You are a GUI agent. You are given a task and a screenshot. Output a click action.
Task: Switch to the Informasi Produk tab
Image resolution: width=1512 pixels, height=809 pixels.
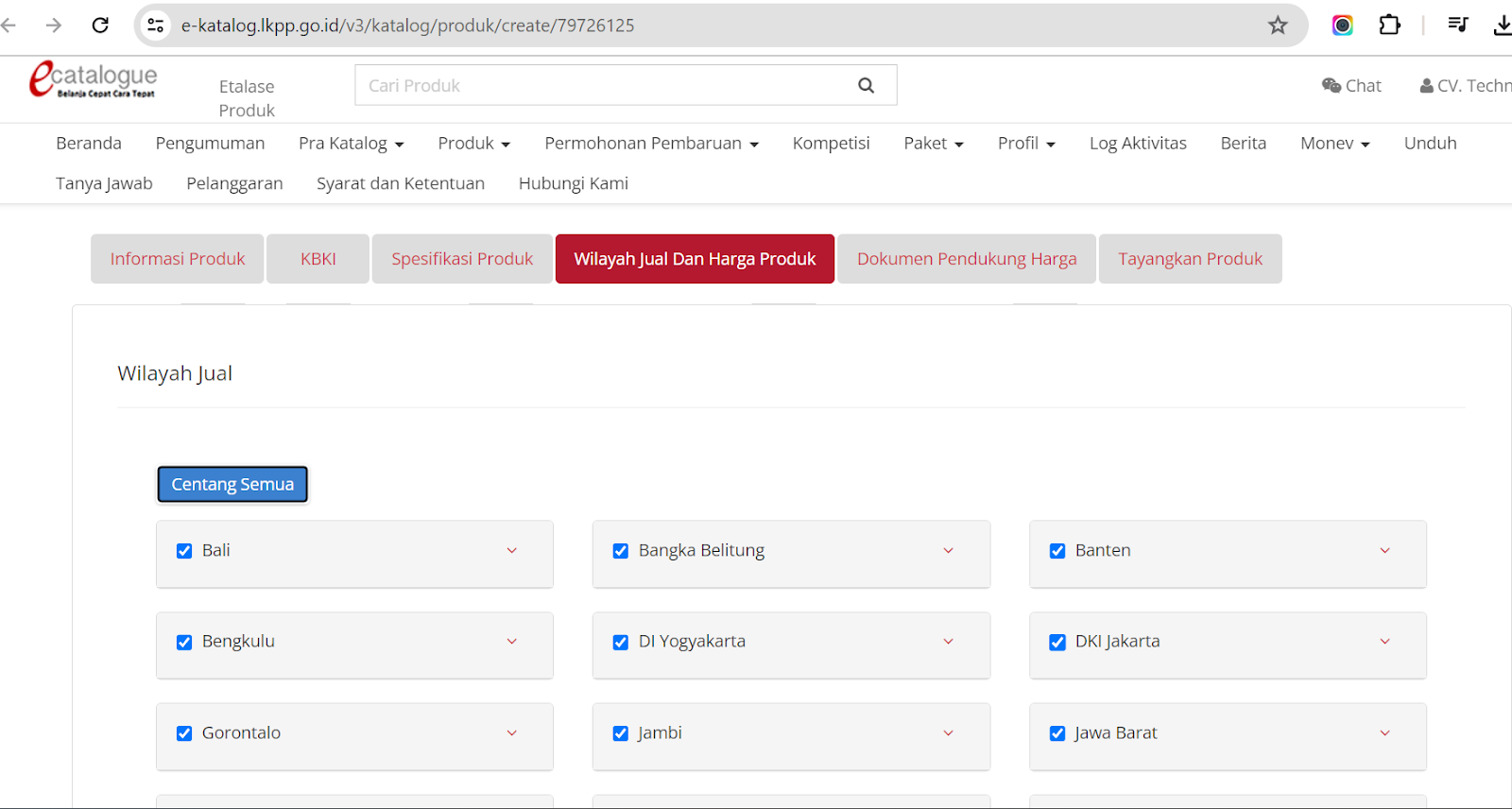pos(178,259)
